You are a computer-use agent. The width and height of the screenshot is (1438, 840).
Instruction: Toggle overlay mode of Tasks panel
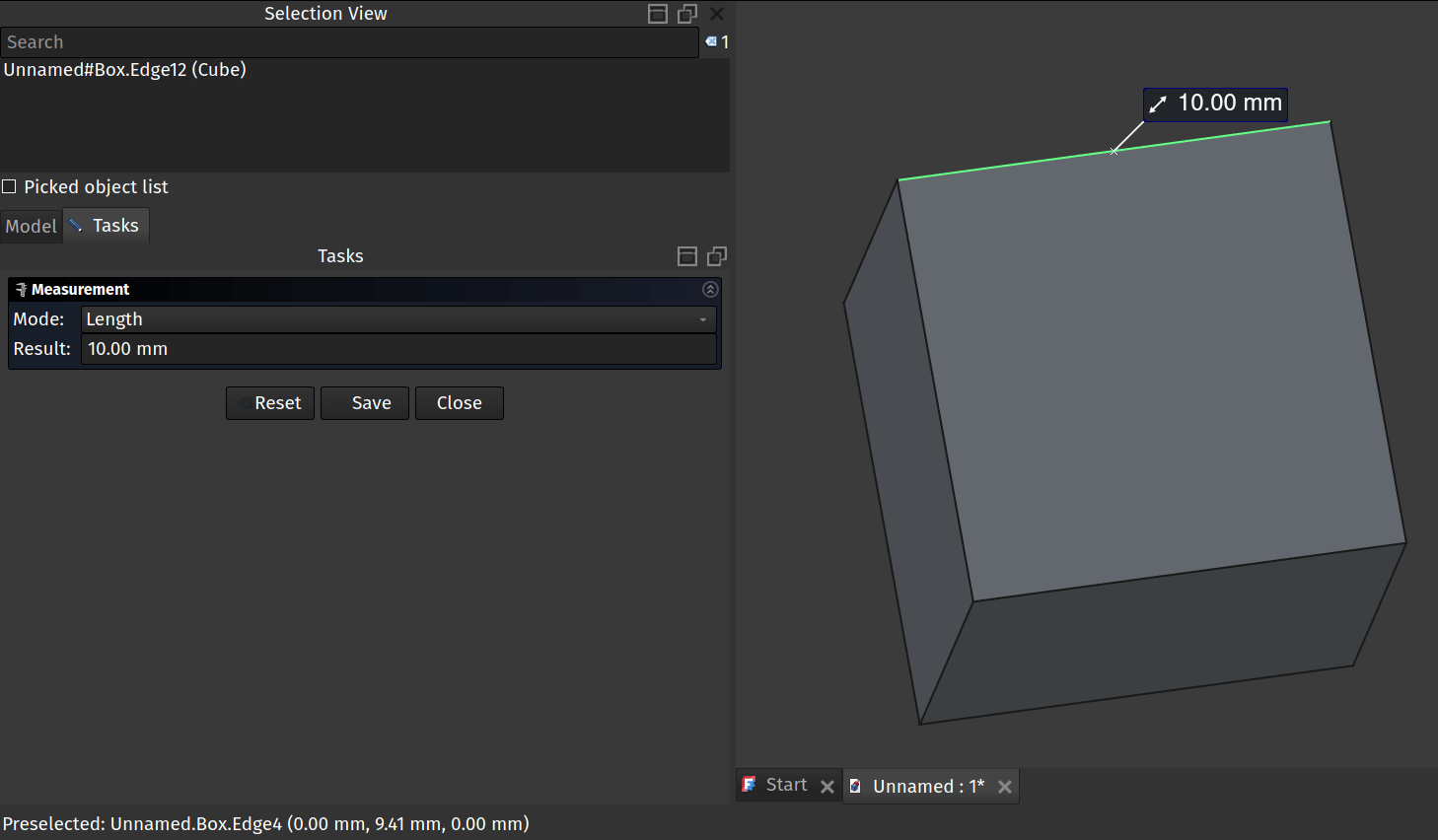(687, 256)
